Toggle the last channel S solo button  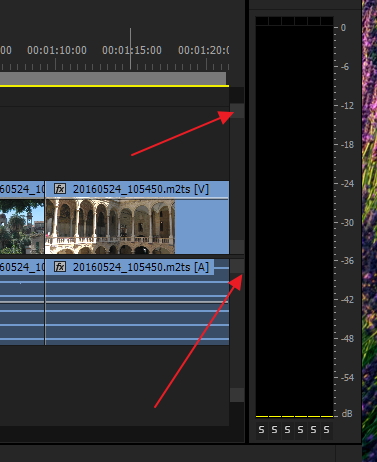[326, 430]
